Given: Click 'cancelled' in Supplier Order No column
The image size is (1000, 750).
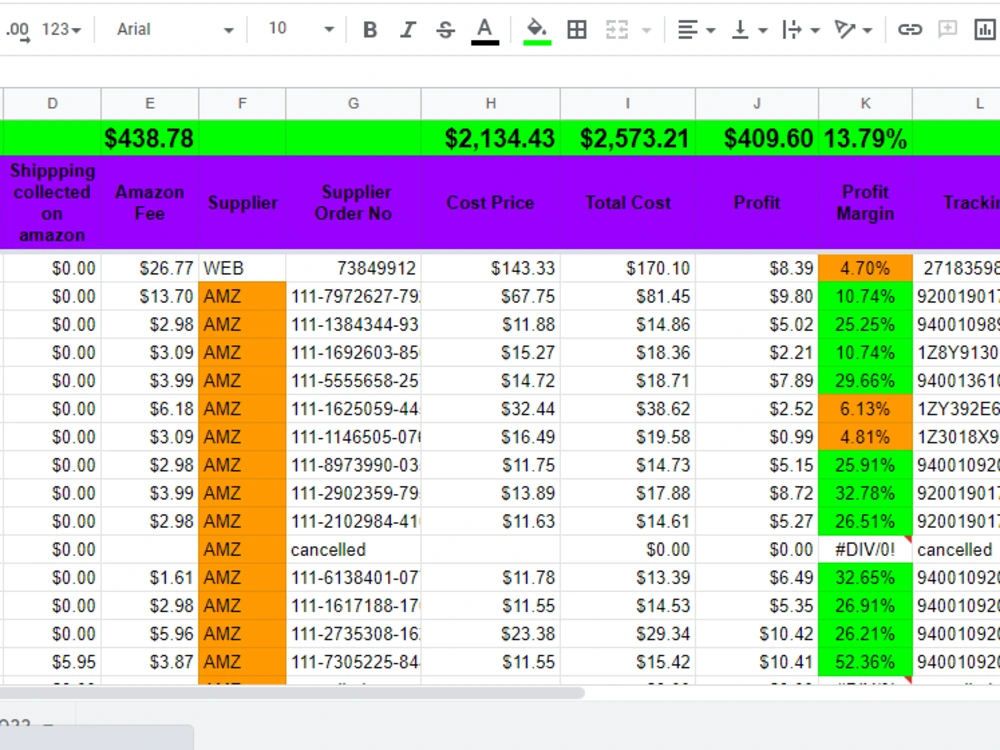Looking at the screenshot, I should (x=353, y=549).
